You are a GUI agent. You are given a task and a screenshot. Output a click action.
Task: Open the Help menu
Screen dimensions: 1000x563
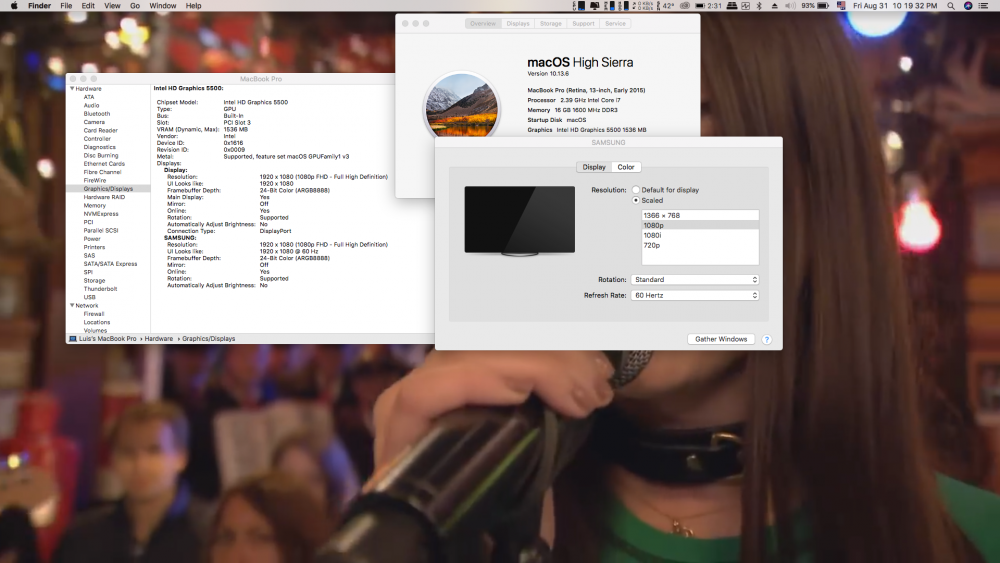[193, 6]
